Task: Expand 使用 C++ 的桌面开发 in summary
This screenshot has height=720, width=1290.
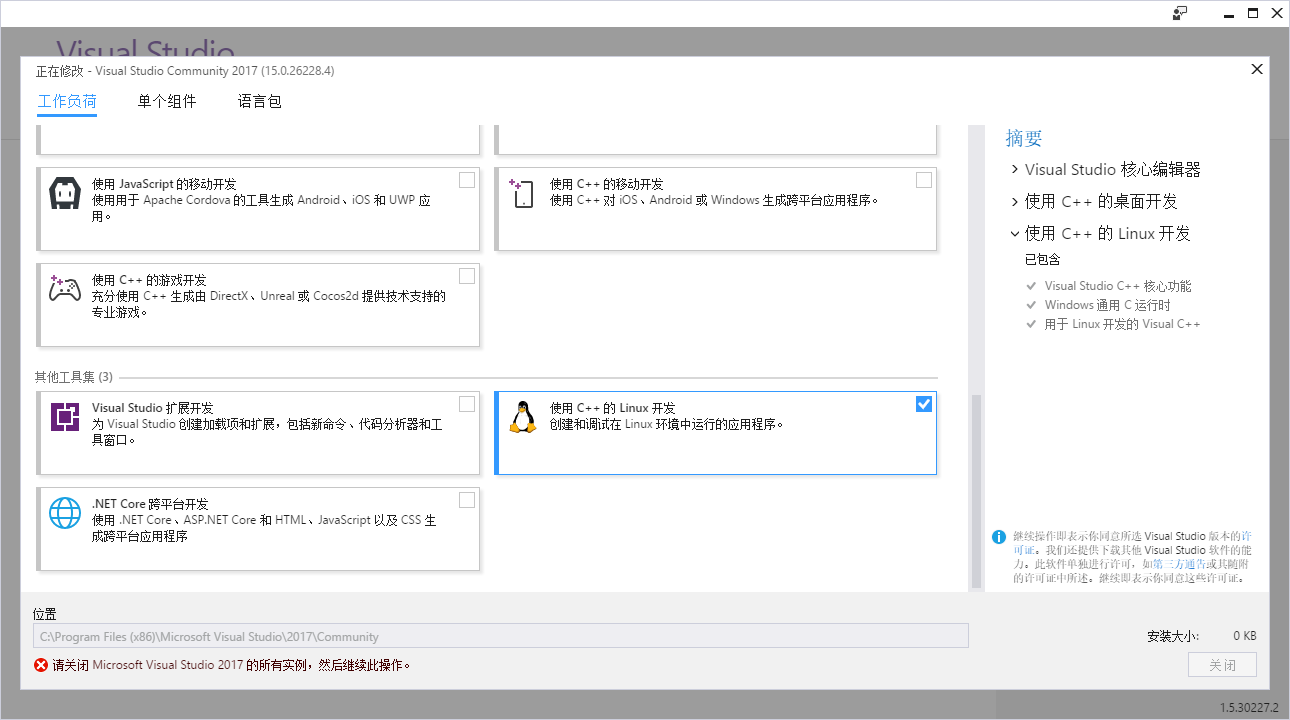Action: click(1015, 202)
